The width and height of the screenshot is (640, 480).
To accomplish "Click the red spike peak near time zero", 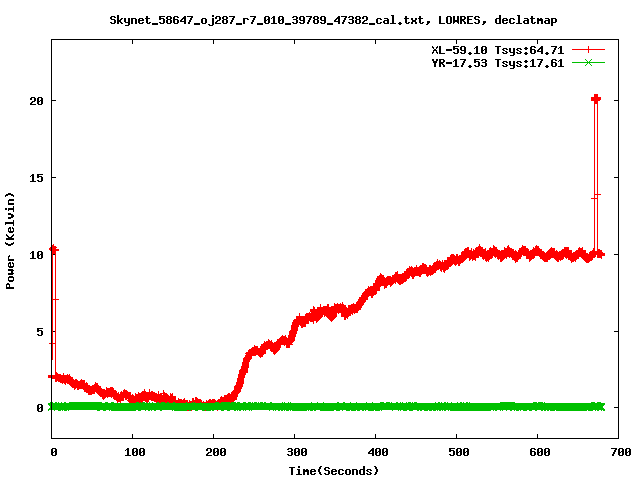I will click(53, 249).
